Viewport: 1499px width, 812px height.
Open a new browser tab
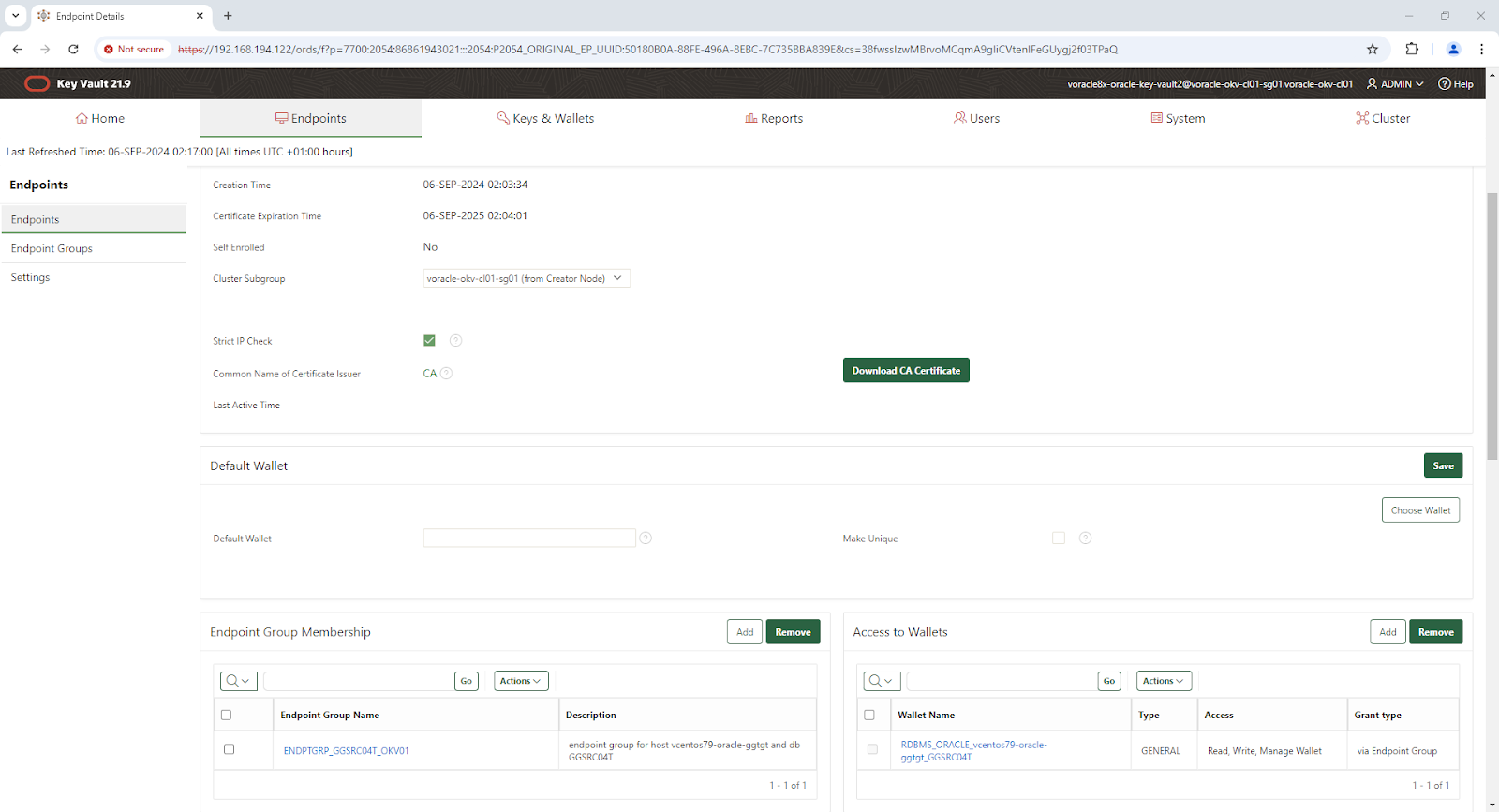(x=228, y=16)
